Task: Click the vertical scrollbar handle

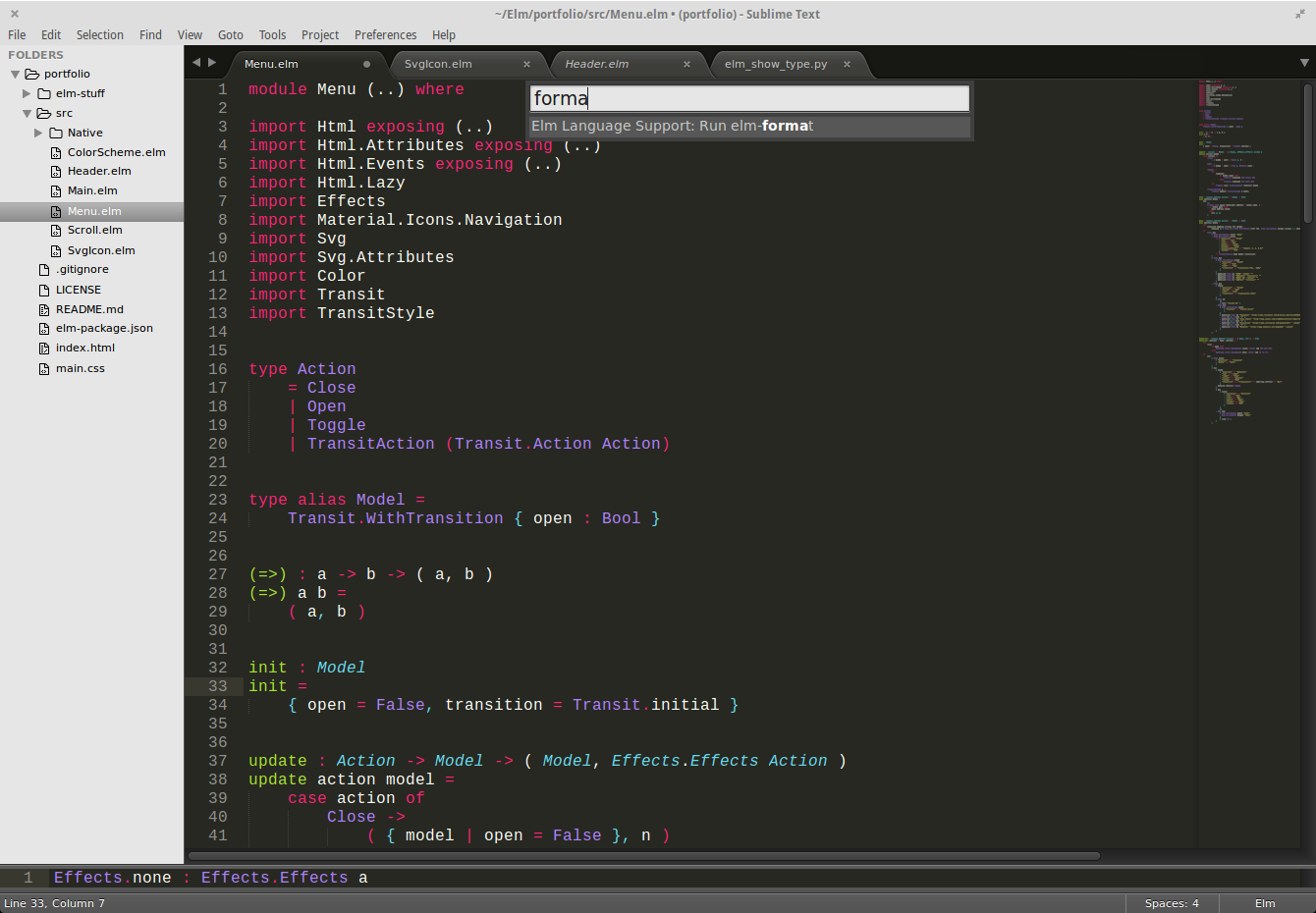Action: click(x=1307, y=152)
